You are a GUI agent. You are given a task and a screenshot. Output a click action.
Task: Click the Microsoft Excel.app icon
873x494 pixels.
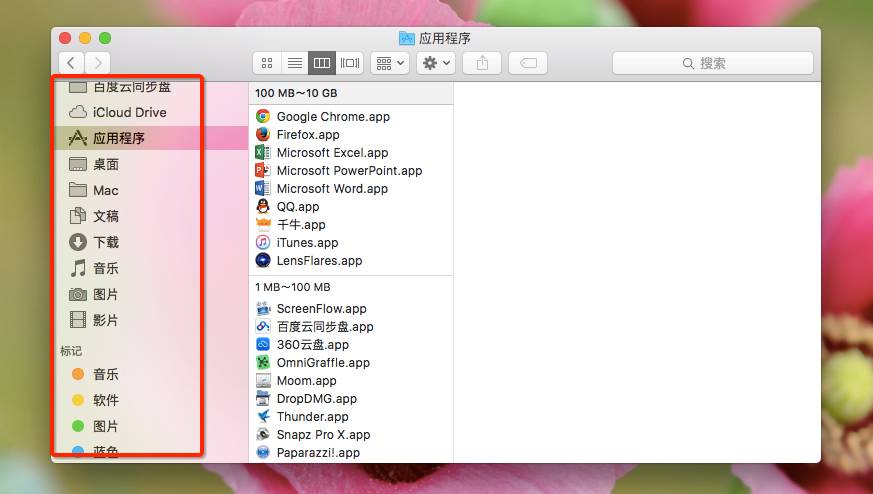(x=263, y=153)
